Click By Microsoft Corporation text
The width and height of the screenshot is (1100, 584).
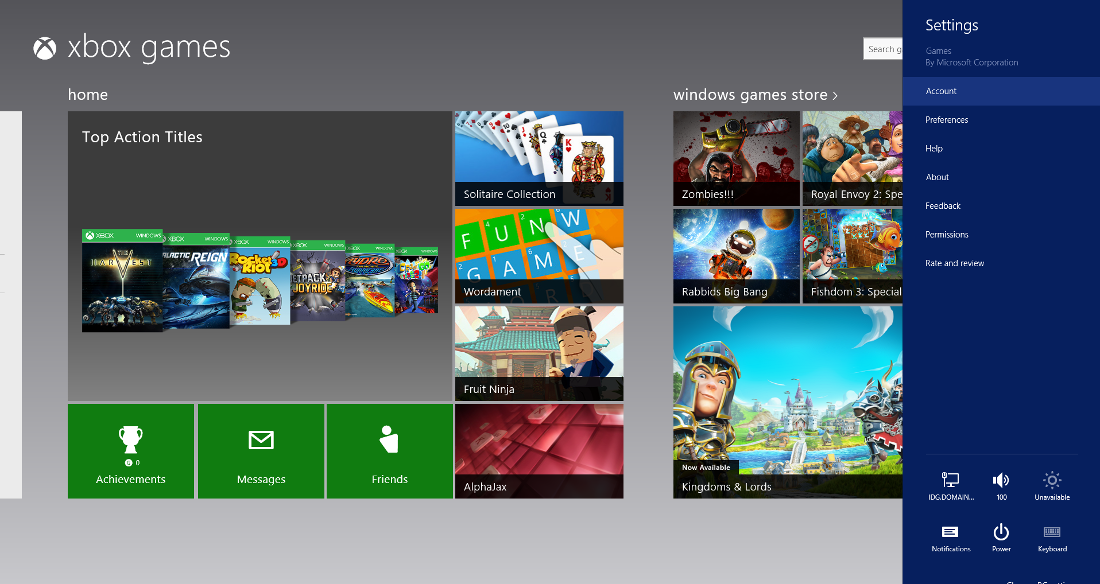[972, 62]
